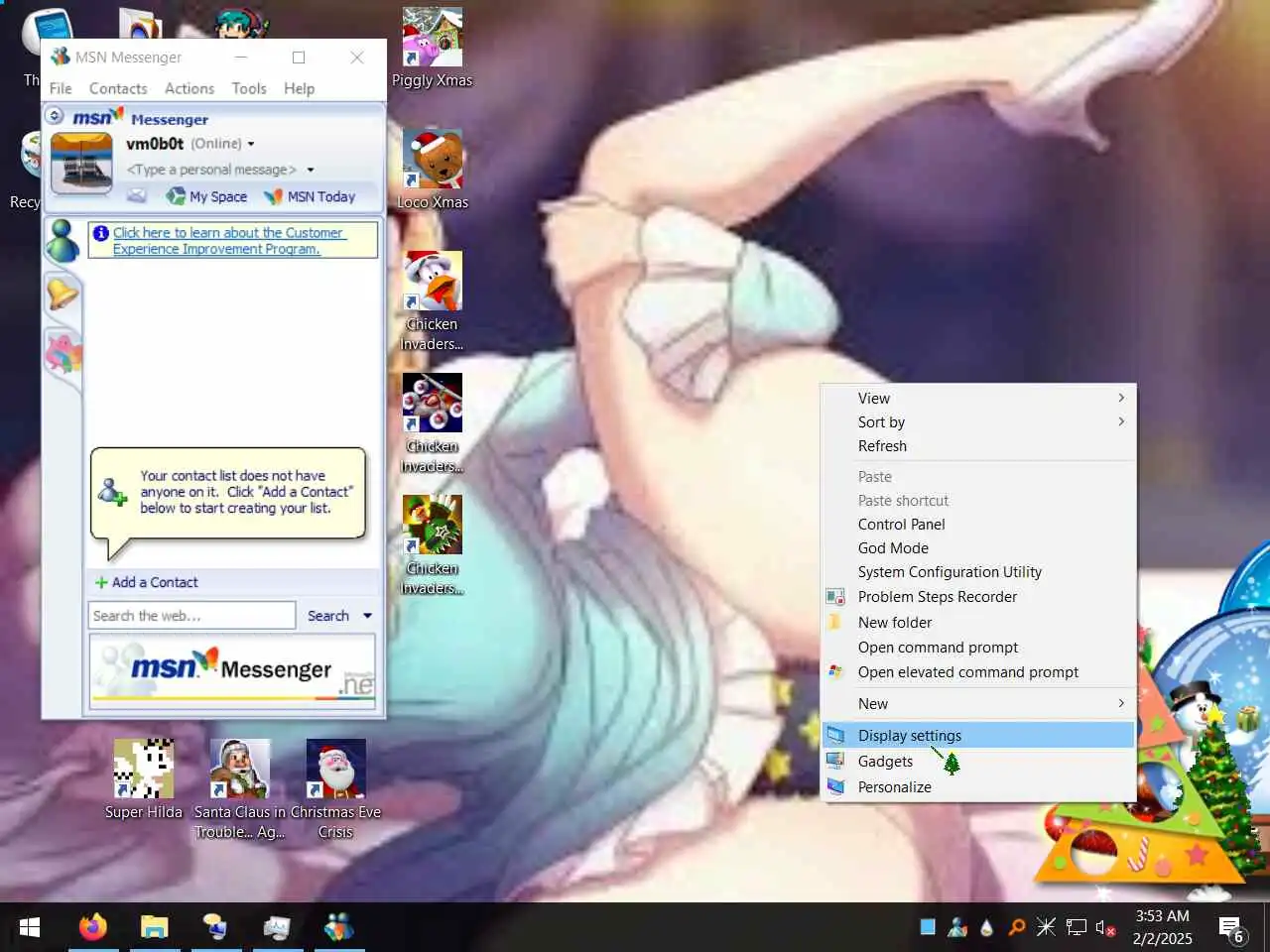Screen dimensions: 1270x952
Task: Open the notification center icon
Action: point(1233,929)
